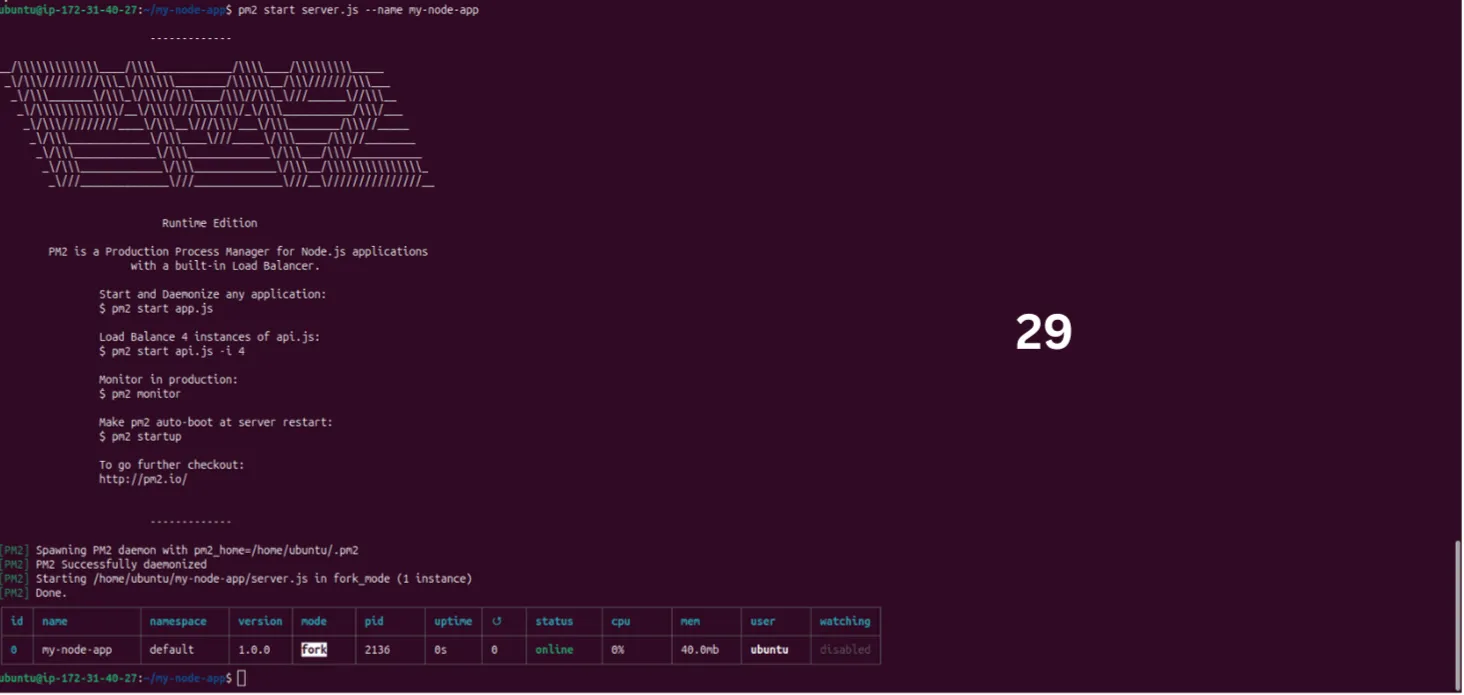Image resolution: width=1464 pixels, height=695 pixels.
Task: Click 'Start and Daemonize any application:' text
Action: point(213,295)
